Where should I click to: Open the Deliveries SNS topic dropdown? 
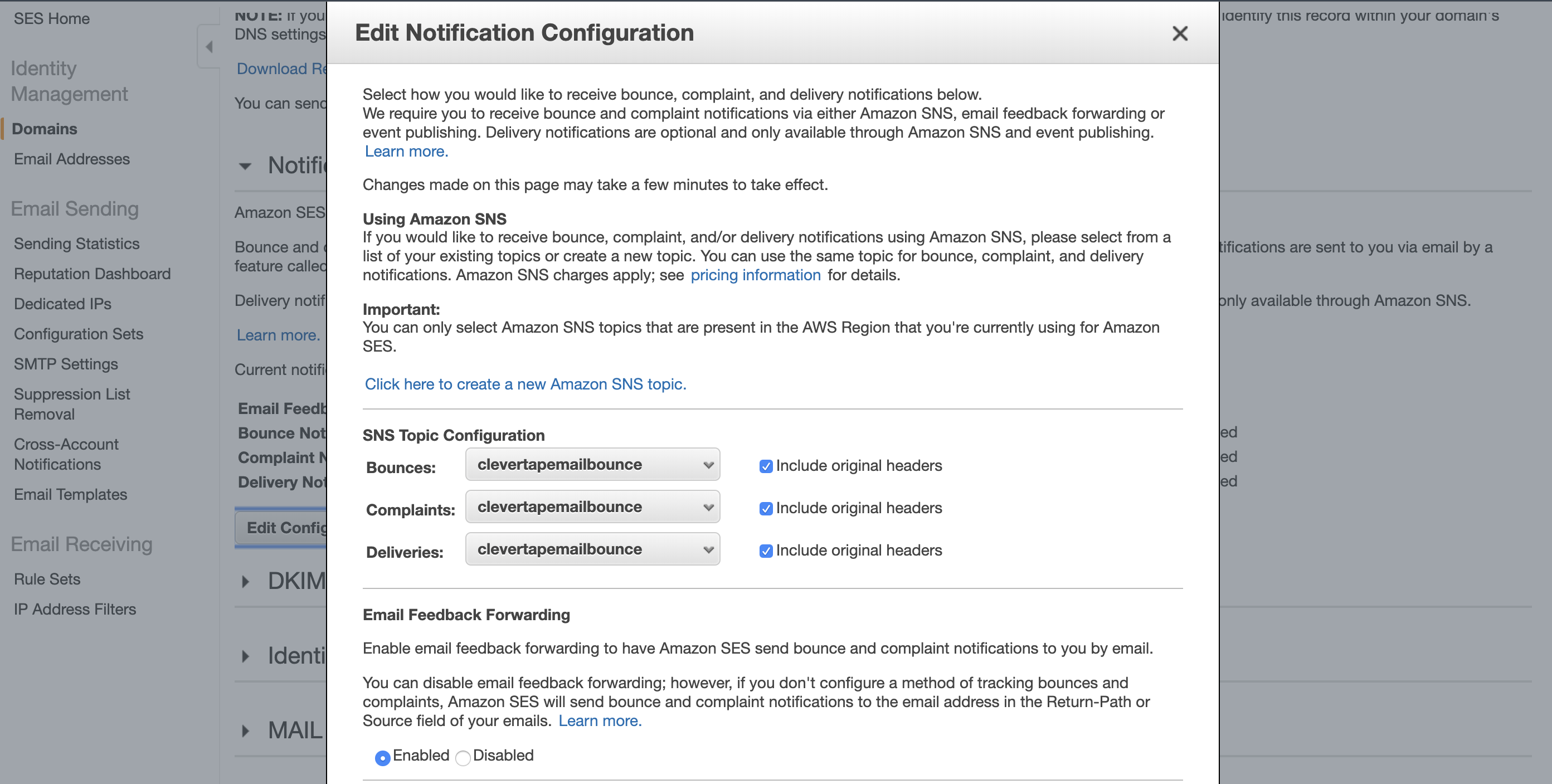(592, 549)
